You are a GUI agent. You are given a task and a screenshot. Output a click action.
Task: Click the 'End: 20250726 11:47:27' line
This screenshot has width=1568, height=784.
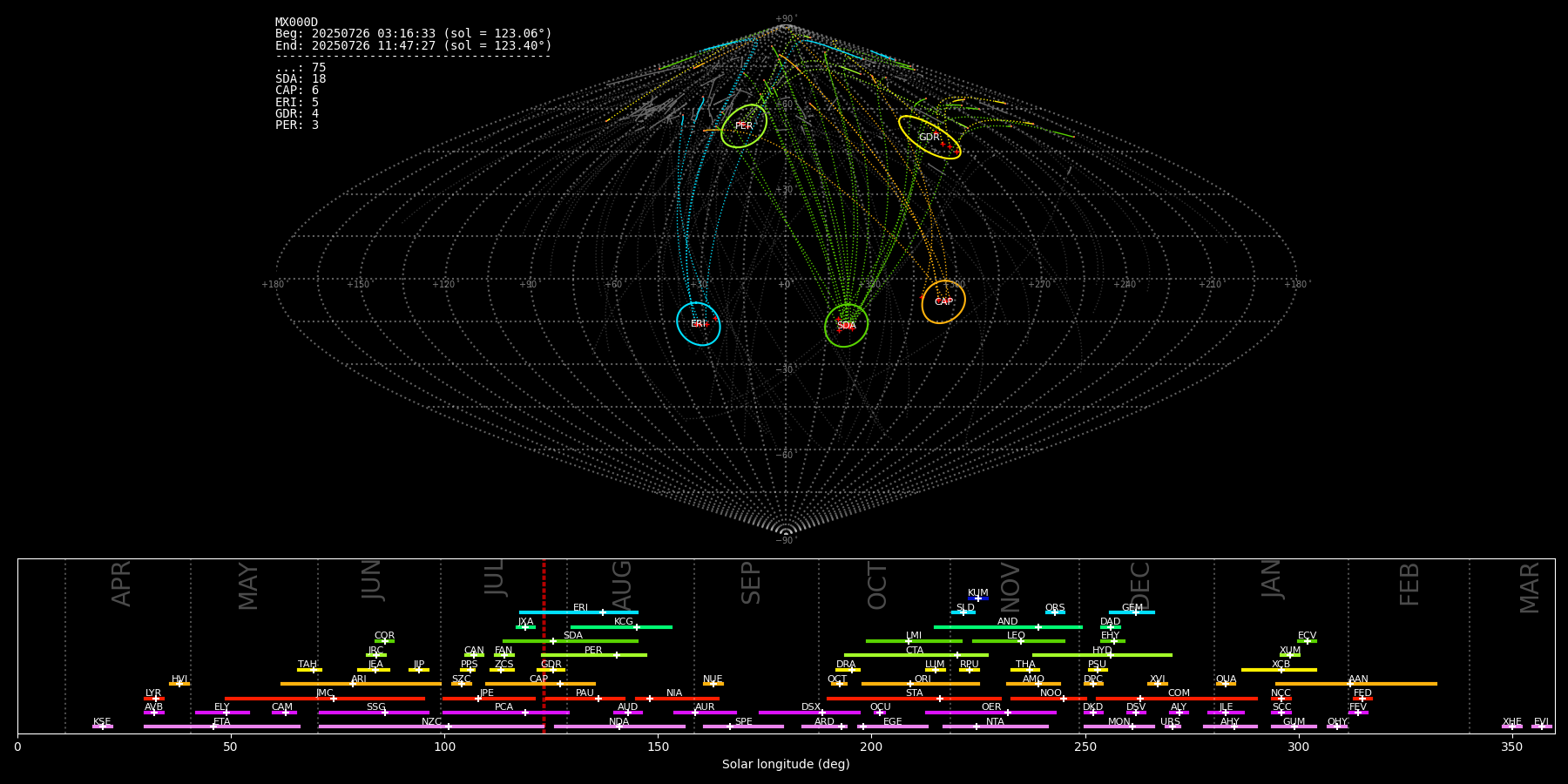coord(414,45)
